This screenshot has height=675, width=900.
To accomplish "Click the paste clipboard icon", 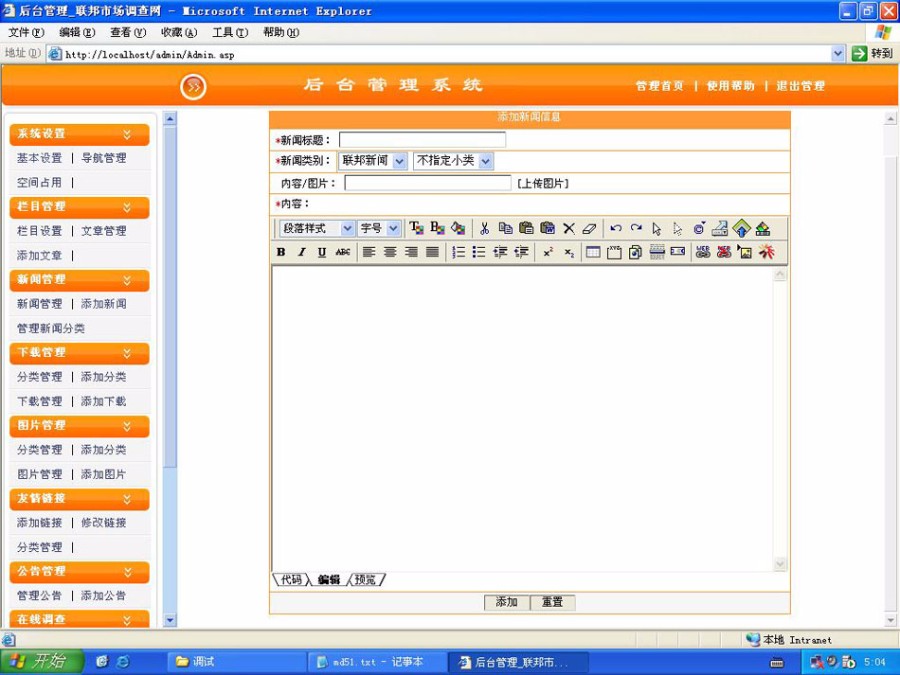I will pos(526,228).
